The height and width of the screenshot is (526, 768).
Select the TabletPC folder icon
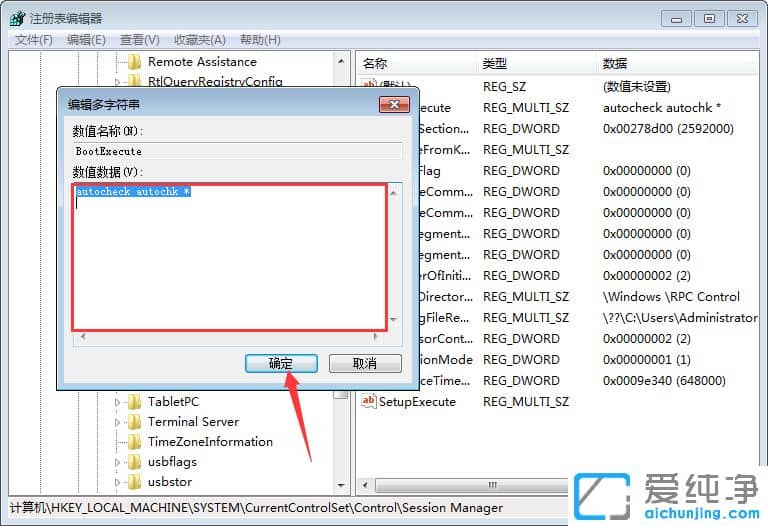click(134, 402)
